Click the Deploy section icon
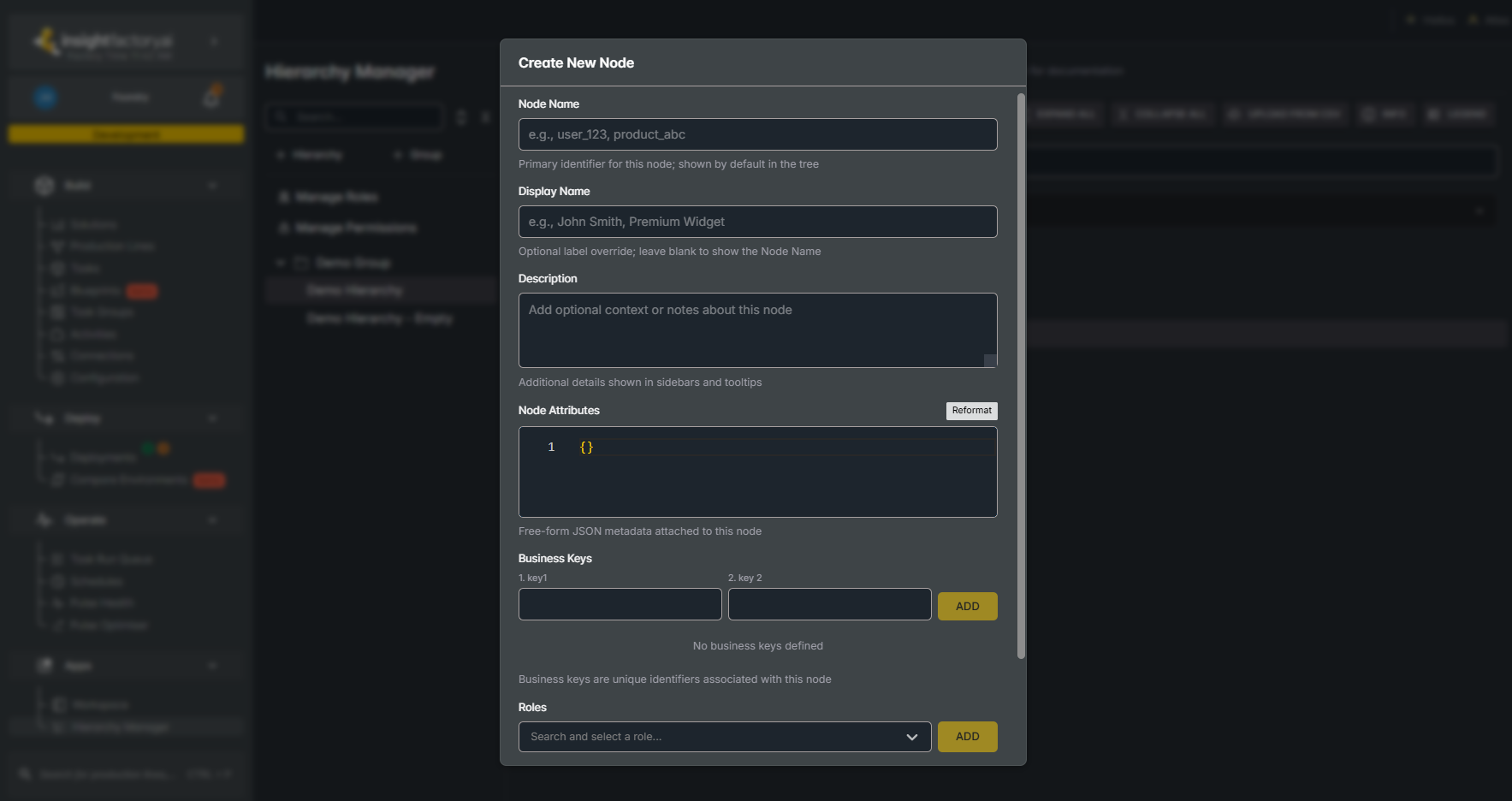Image resolution: width=1512 pixels, height=801 pixels. [44, 418]
